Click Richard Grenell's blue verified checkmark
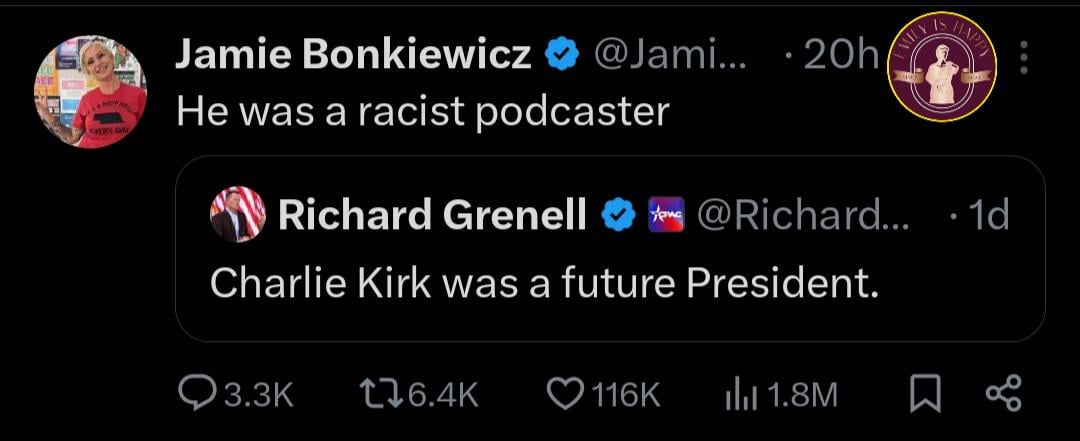 point(618,214)
